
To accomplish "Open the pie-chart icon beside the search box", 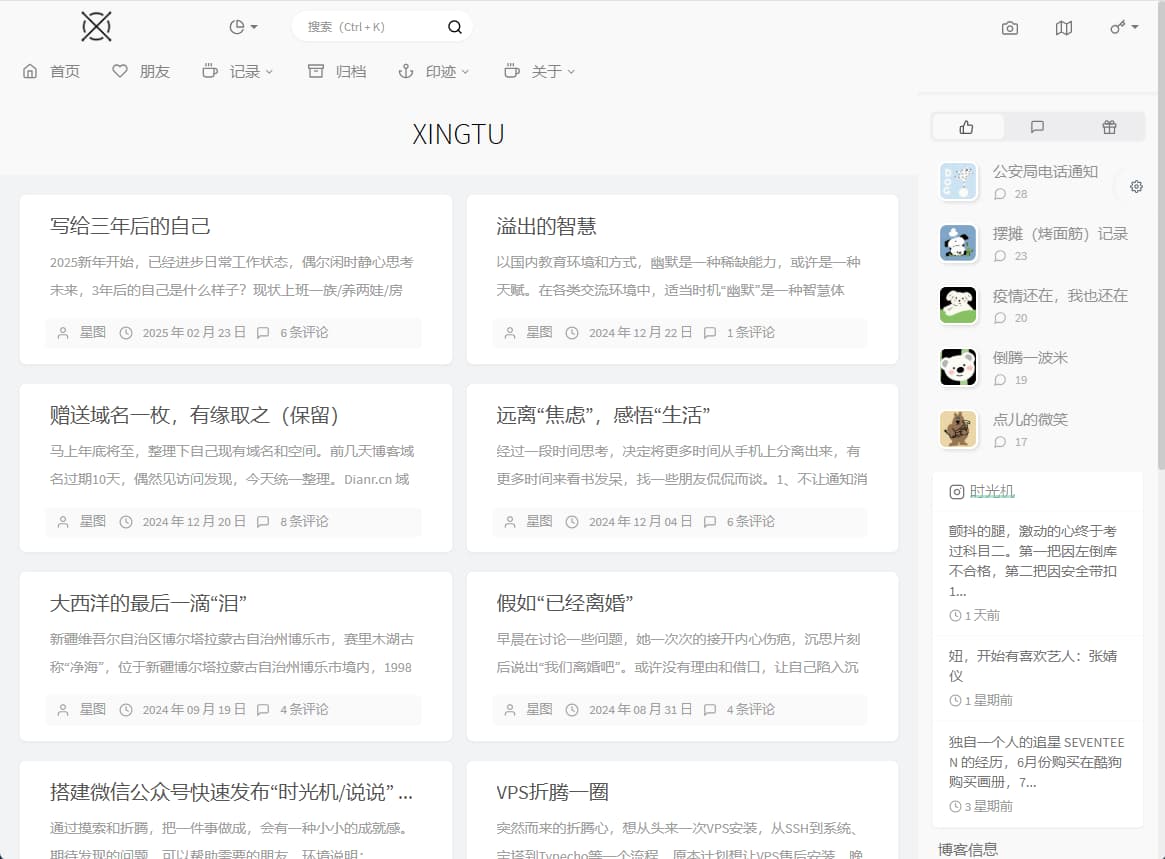I will click(x=237, y=27).
